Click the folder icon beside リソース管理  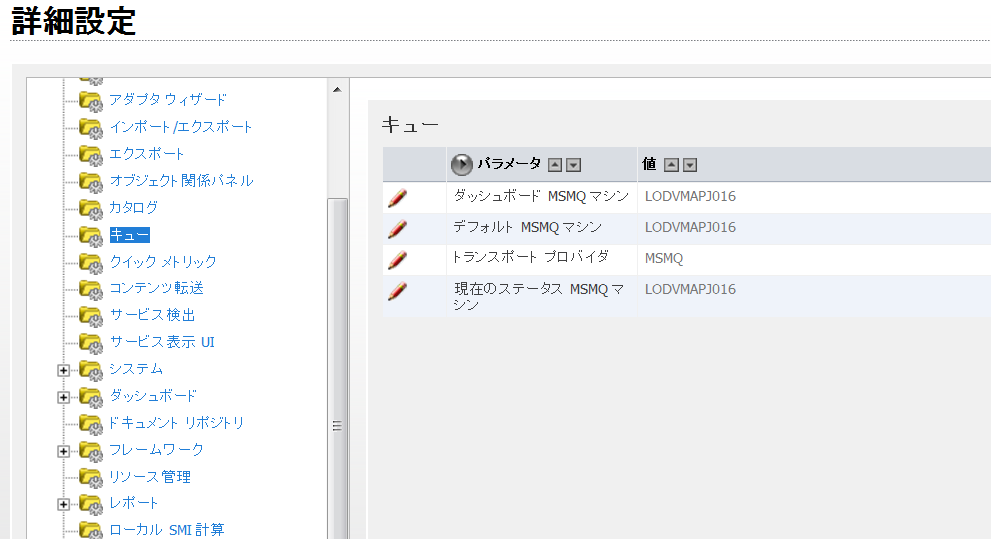[91, 478]
